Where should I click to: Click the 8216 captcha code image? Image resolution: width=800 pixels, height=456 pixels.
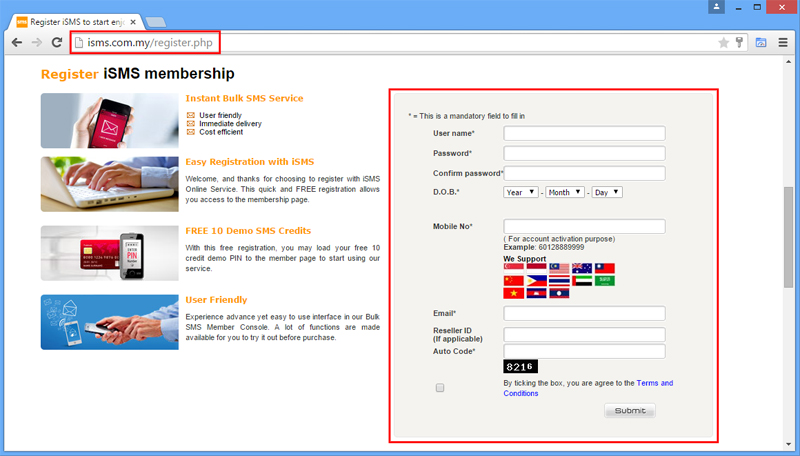(520, 367)
